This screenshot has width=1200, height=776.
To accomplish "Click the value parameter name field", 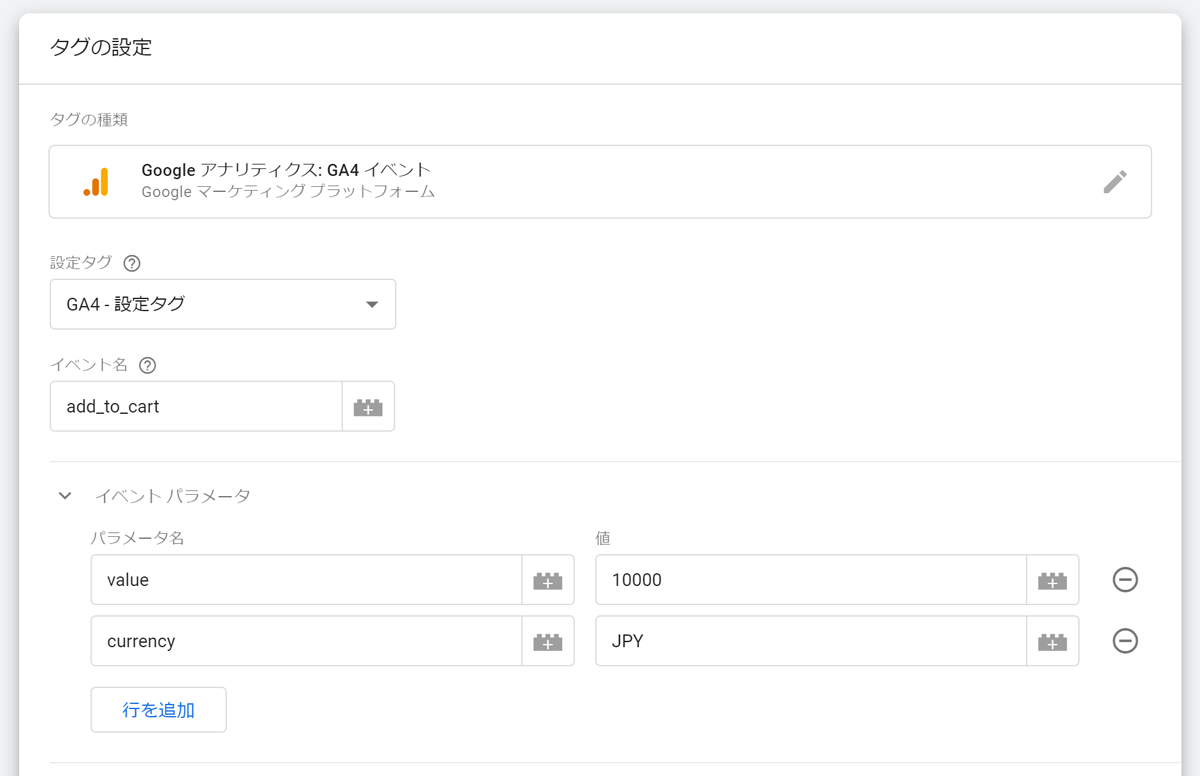I will [306, 580].
